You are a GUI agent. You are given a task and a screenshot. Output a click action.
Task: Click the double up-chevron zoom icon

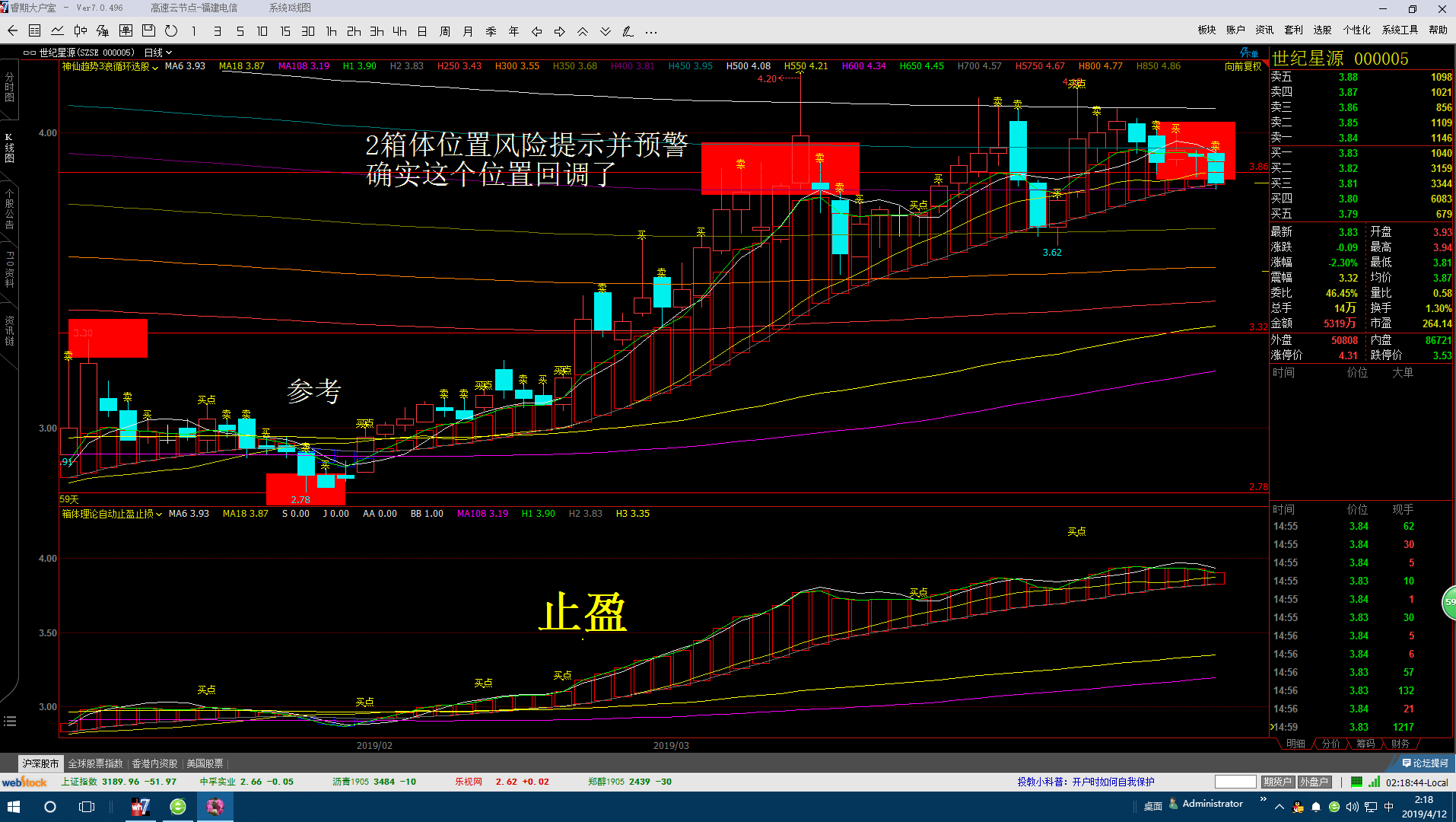click(582, 31)
